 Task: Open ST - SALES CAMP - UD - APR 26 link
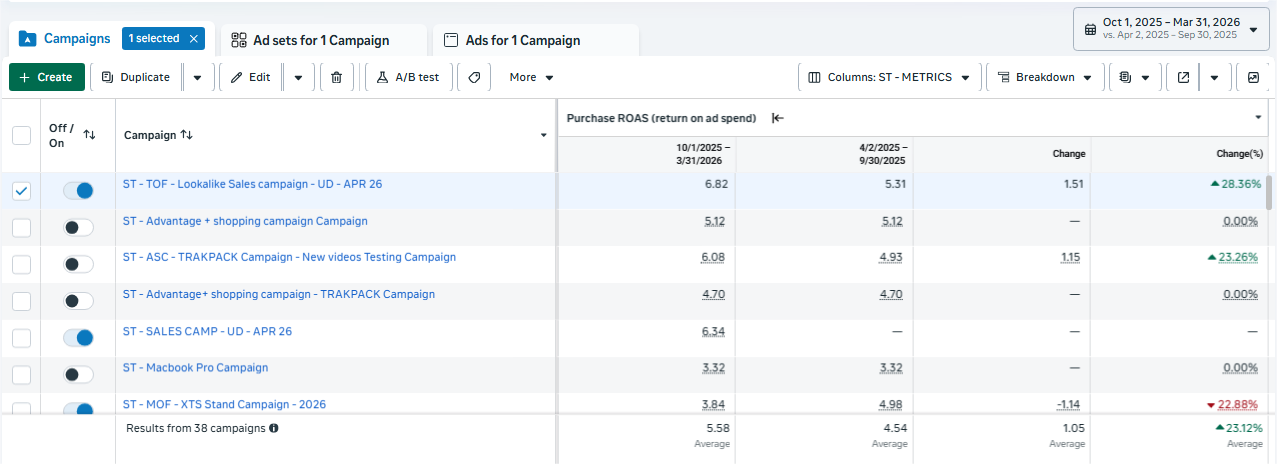point(207,331)
